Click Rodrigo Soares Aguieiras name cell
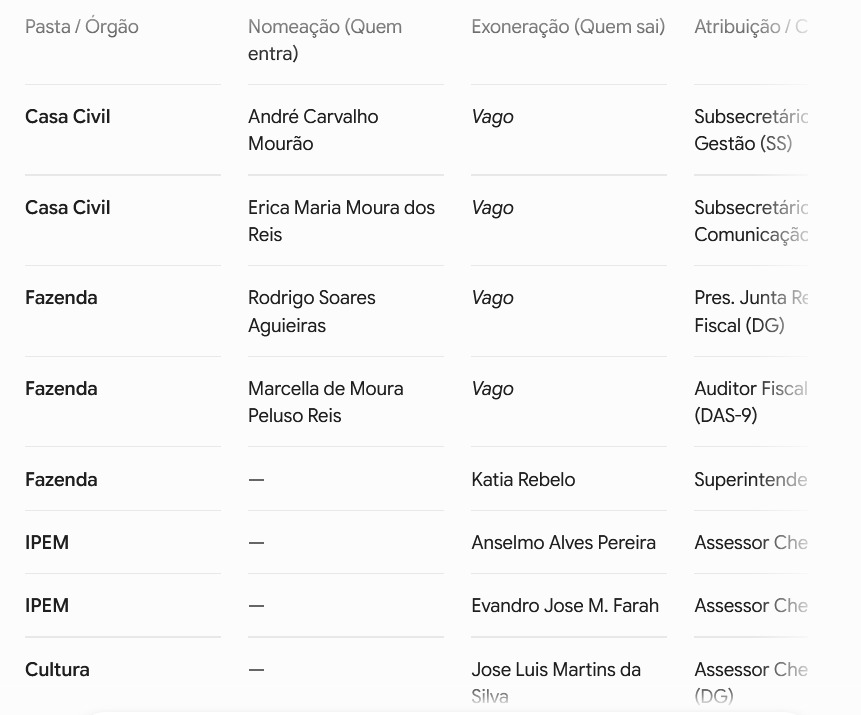Image resolution: width=861 pixels, height=715 pixels. coord(311,311)
